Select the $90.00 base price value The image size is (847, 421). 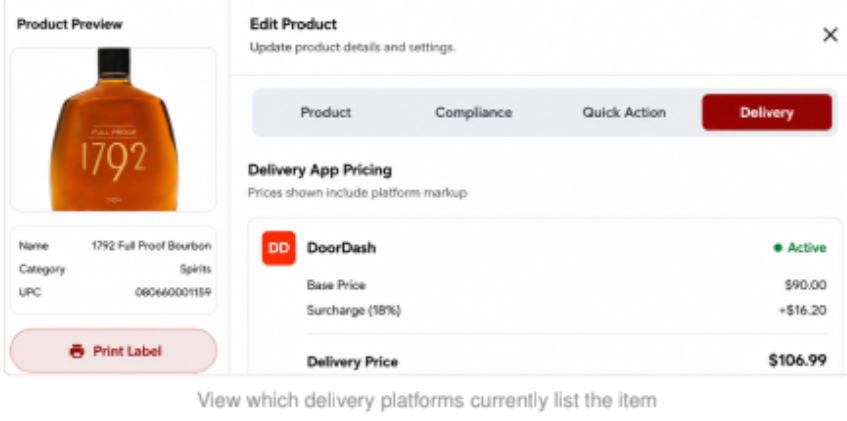[805, 285]
